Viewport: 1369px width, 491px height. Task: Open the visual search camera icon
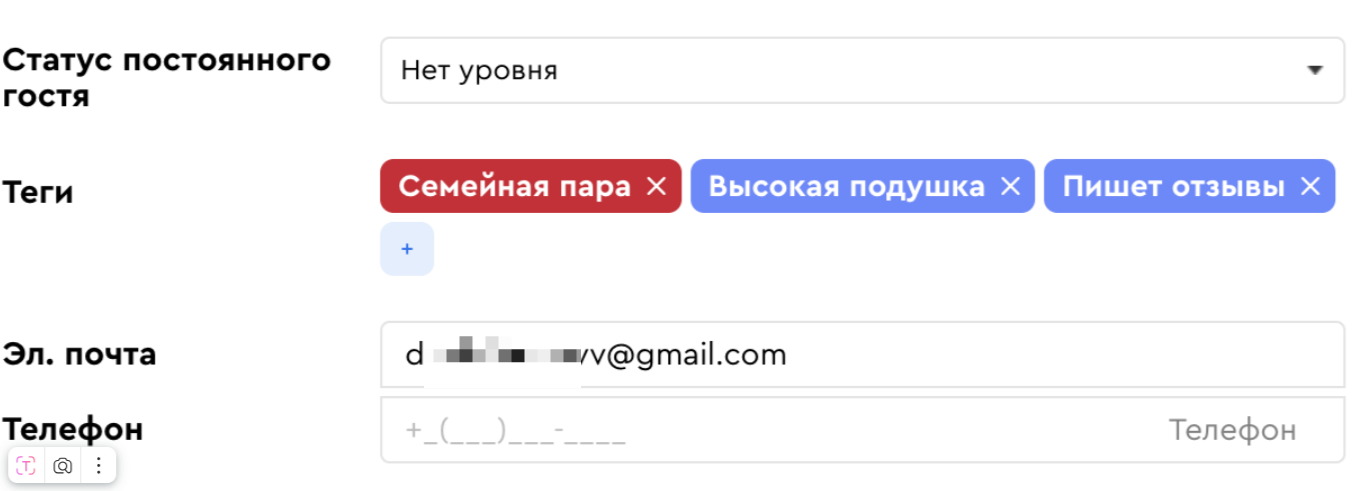[63, 465]
